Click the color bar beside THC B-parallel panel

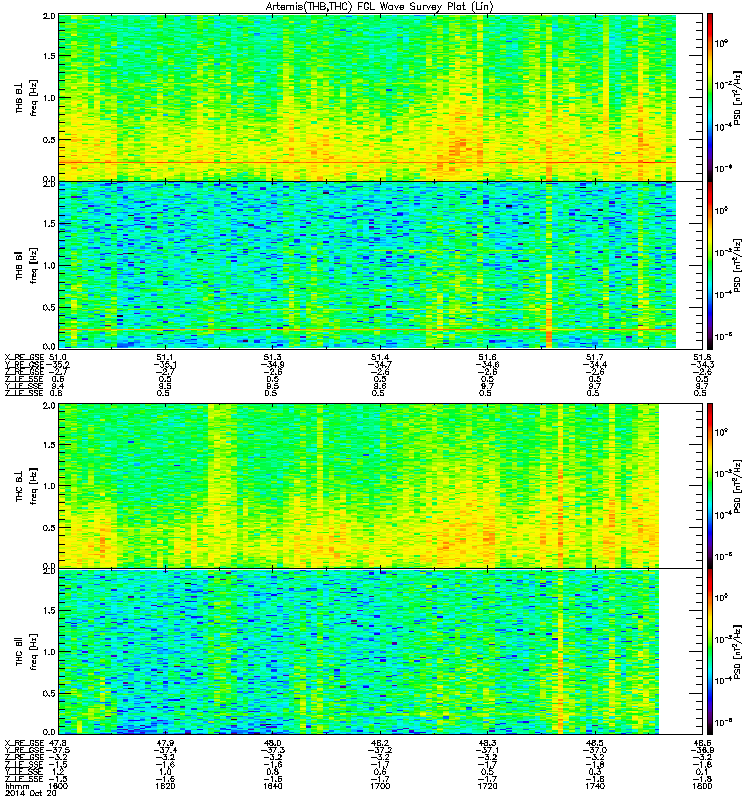[710, 652]
